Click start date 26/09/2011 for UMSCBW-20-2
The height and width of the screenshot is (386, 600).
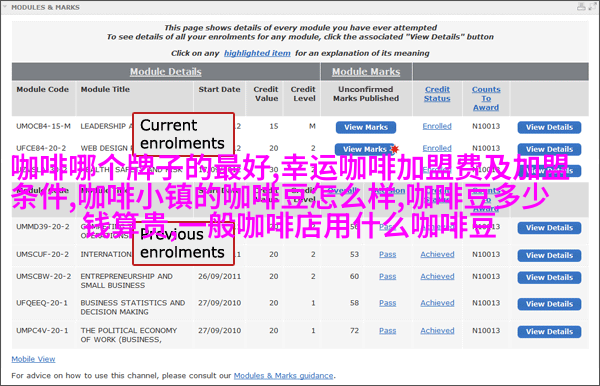[219, 277]
